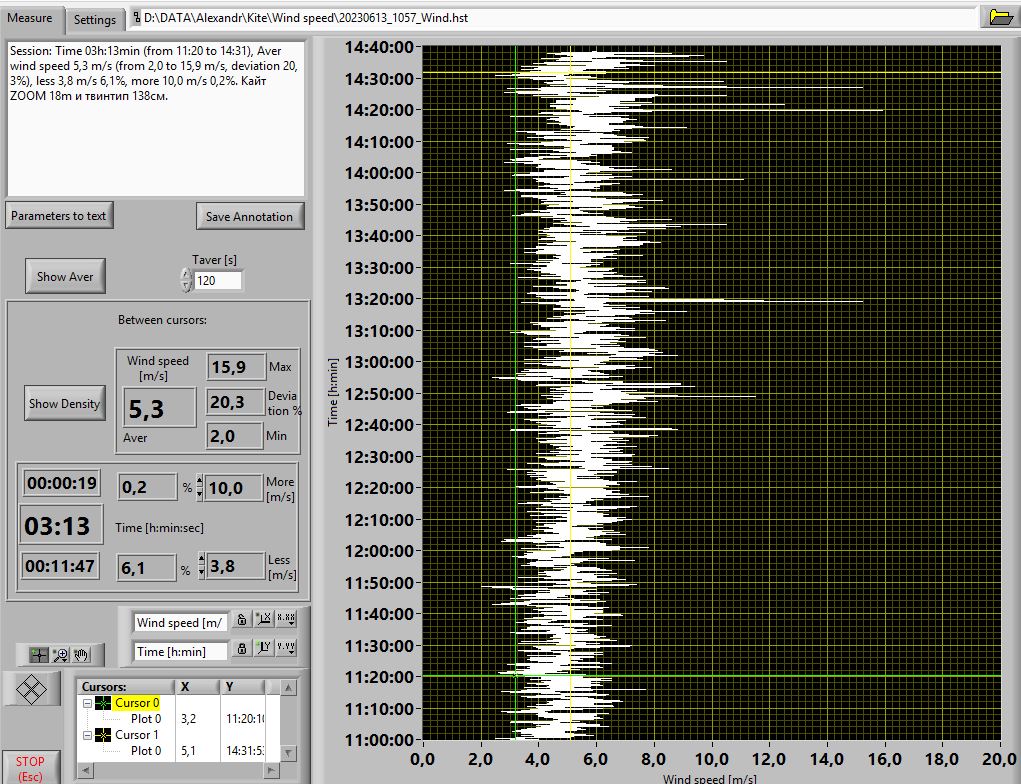Image resolution: width=1021 pixels, height=784 pixels.
Task: Autoscale the X axis once
Action: [264, 619]
